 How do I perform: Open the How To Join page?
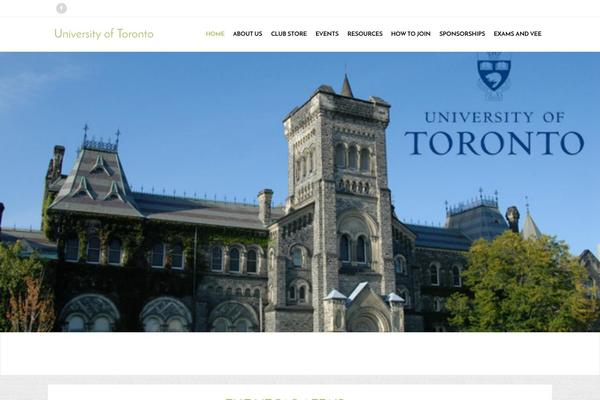[411, 34]
